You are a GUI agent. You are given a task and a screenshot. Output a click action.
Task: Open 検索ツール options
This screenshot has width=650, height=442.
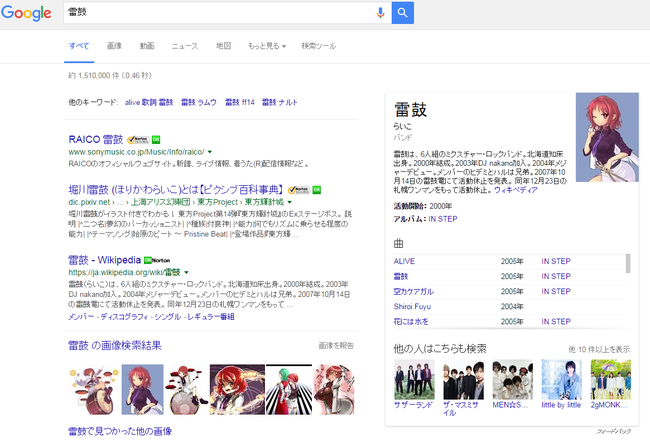click(318, 46)
